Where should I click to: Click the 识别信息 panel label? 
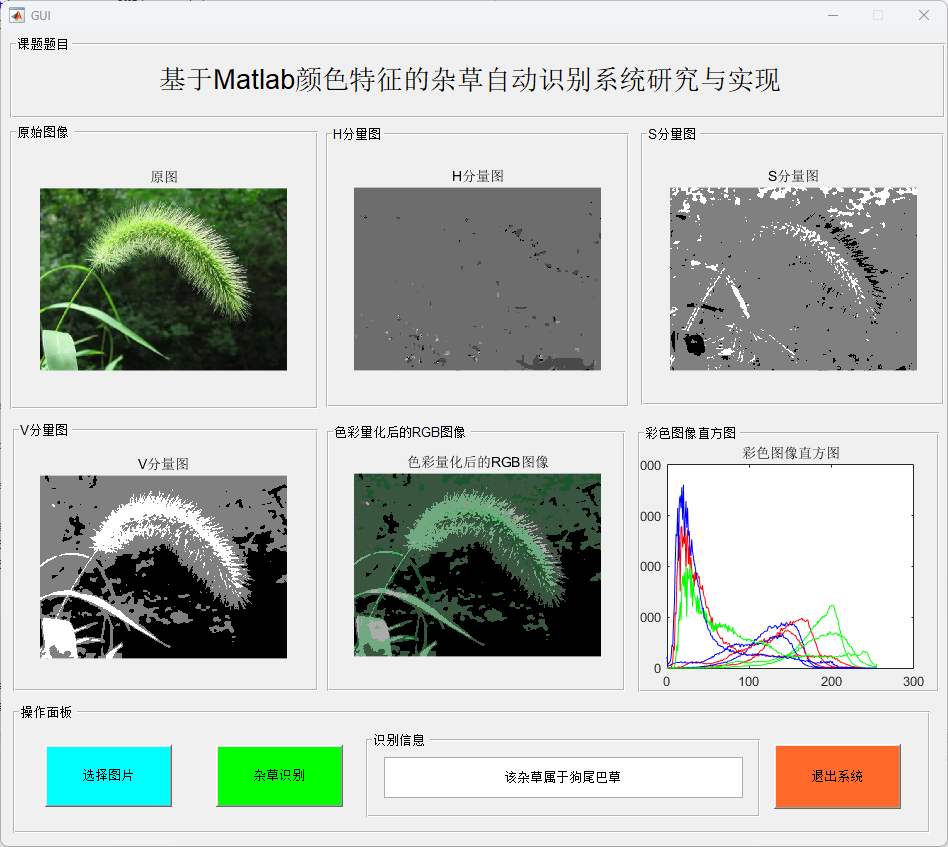pyautogui.click(x=399, y=740)
